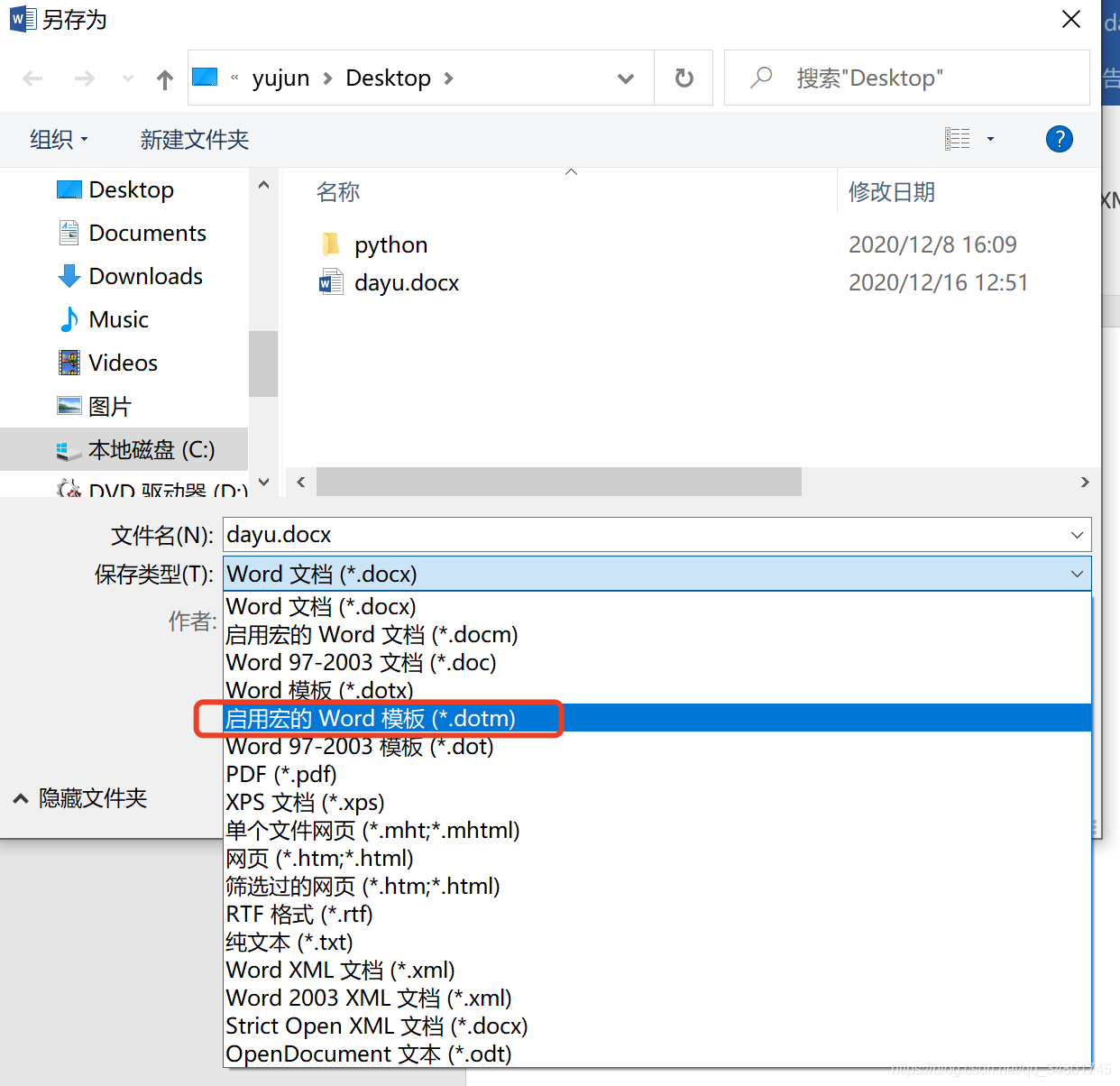The image size is (1120, 1086).
Task: Choose RTF 格式 (*.rtf)
Action: pyautogui.click(x=657, y=914)
